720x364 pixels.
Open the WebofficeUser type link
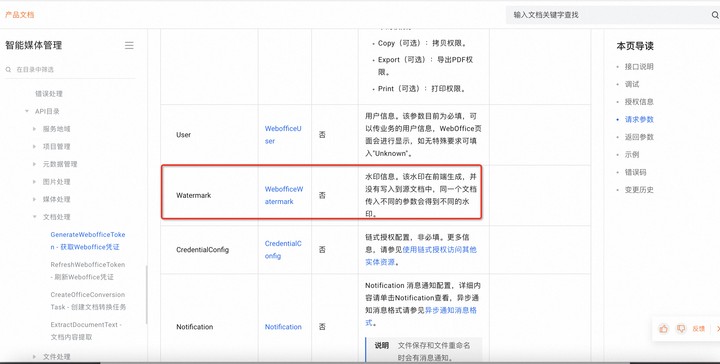283,135
